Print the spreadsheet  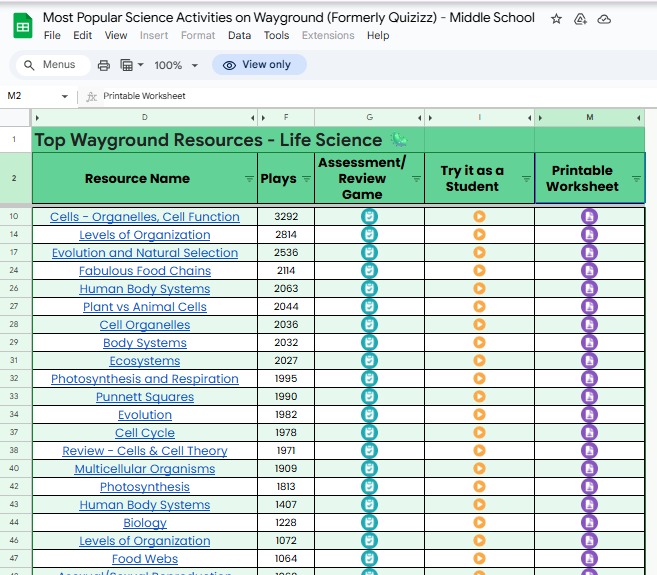[103, 65]
